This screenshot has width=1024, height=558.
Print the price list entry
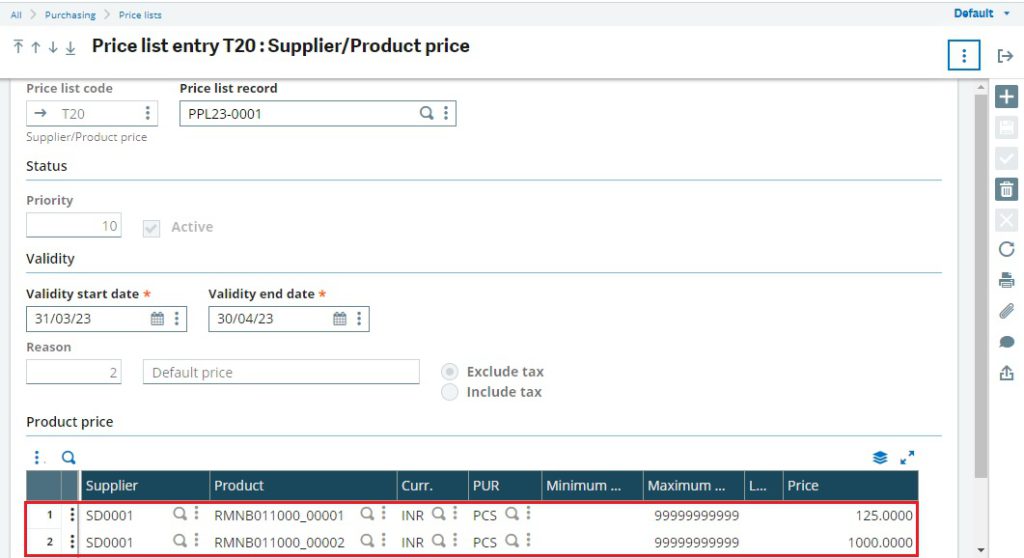tap(1006, 280)
